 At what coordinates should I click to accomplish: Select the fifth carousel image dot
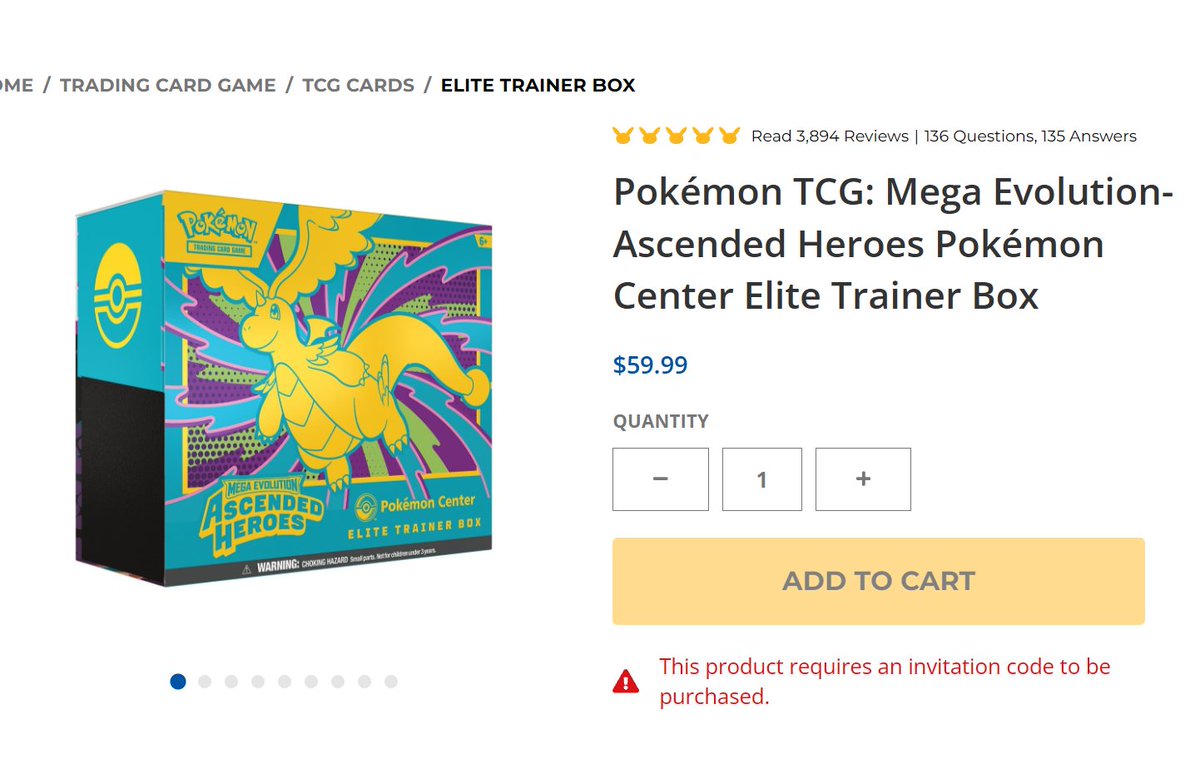[285, 681]
